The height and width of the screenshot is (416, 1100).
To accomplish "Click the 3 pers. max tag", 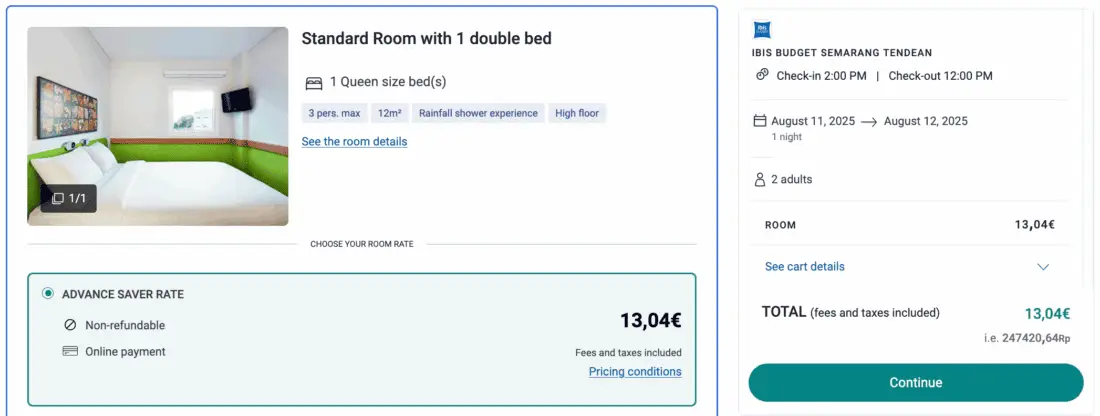I will tap(334, 113).
